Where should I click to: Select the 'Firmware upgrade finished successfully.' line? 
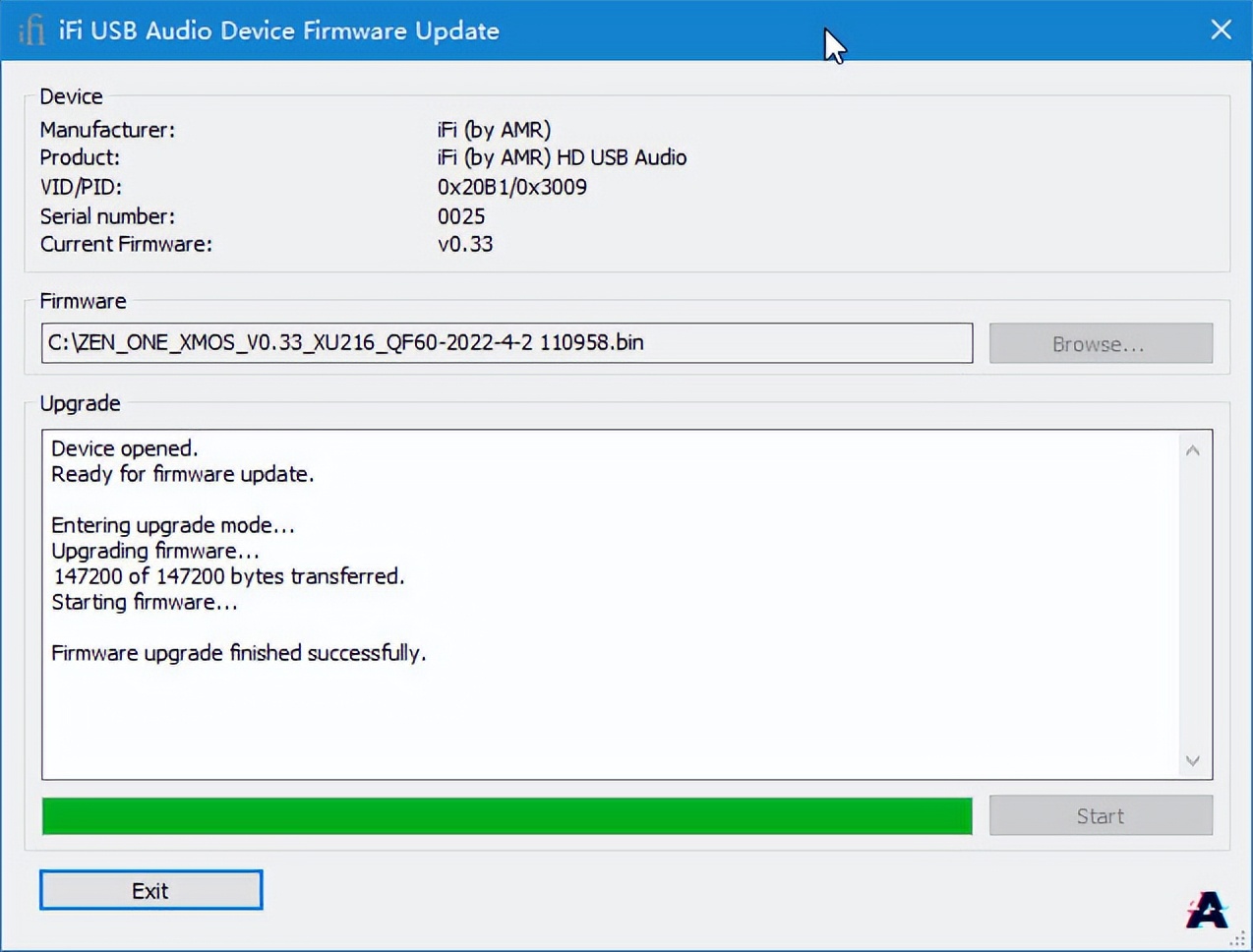[x=239, y=653]
